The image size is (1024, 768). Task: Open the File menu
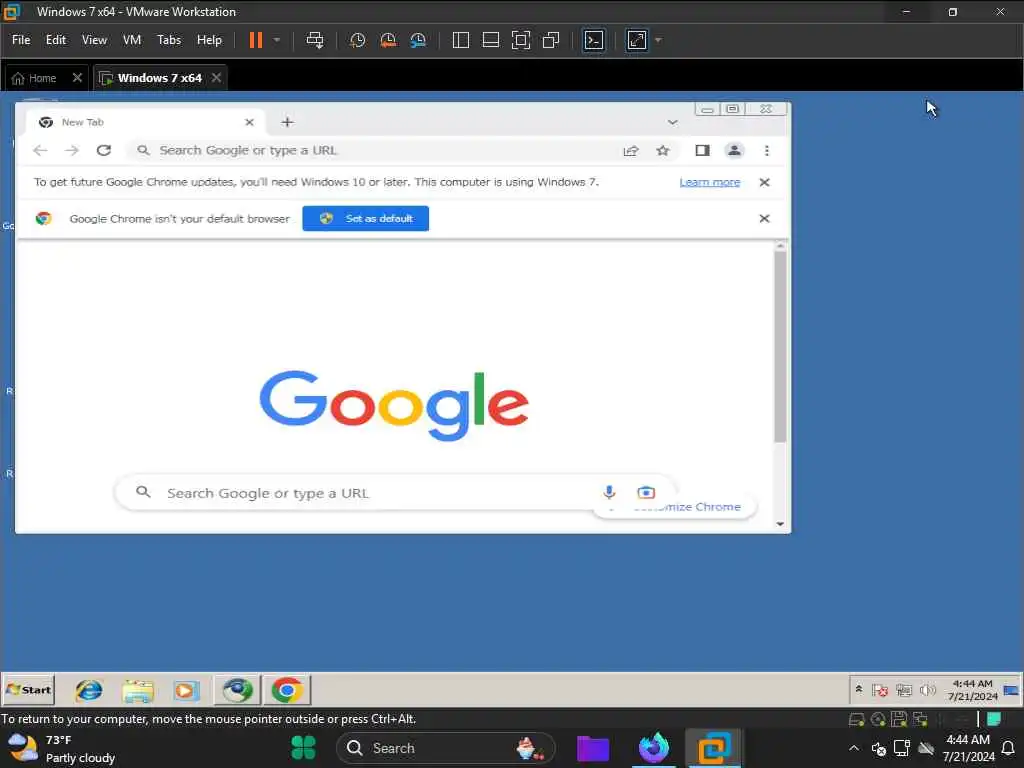pyautogui.click(x=21, y=40)
